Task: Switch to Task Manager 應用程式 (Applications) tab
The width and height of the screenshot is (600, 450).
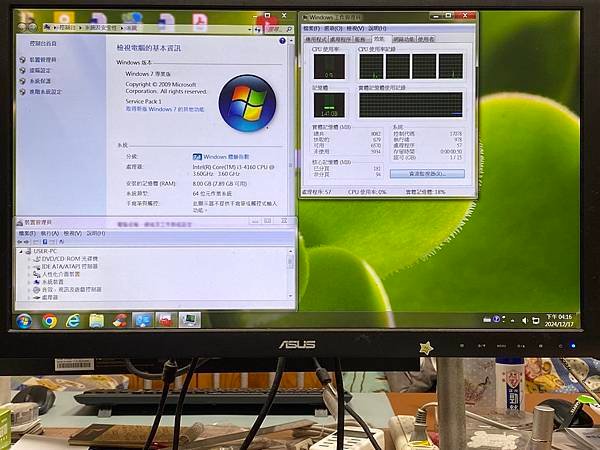Action: pos(316,39)
